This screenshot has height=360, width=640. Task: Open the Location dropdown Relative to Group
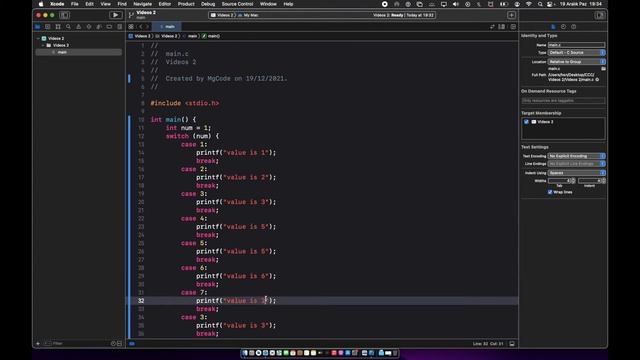[576, 62]
